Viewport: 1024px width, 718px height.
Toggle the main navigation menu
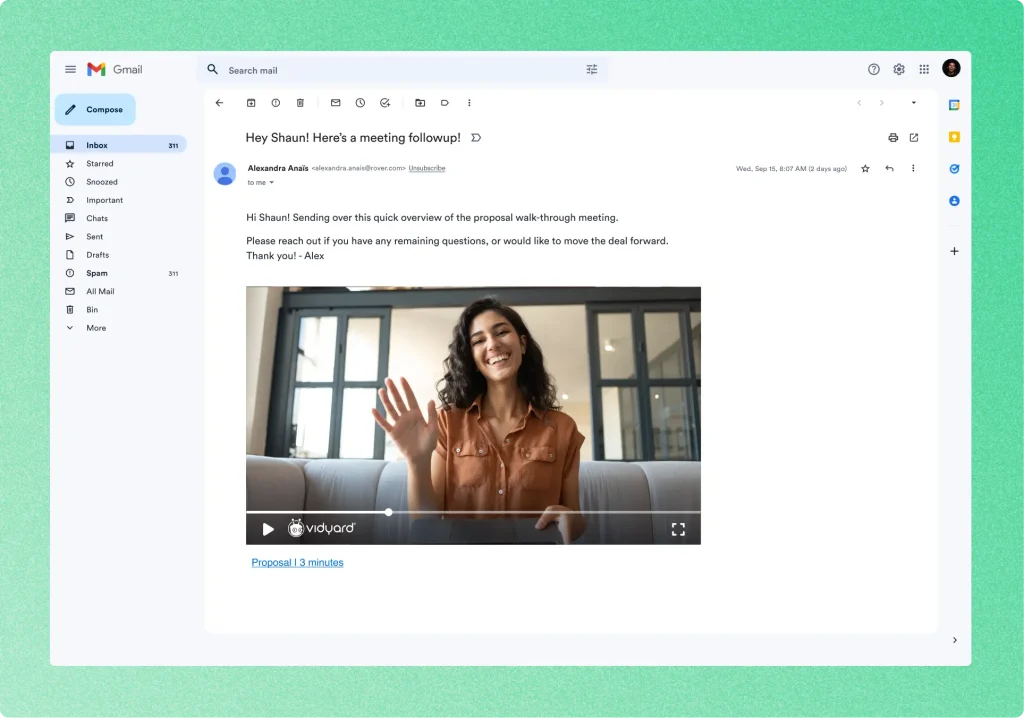(70, 69)
